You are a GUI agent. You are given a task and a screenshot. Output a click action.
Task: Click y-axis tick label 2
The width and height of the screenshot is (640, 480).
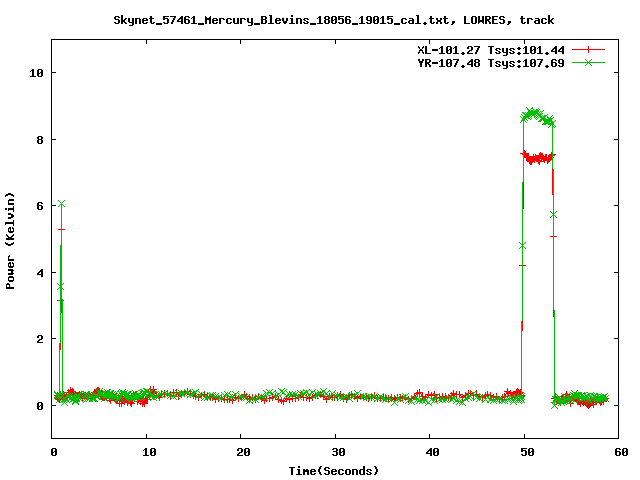[40, 339]
